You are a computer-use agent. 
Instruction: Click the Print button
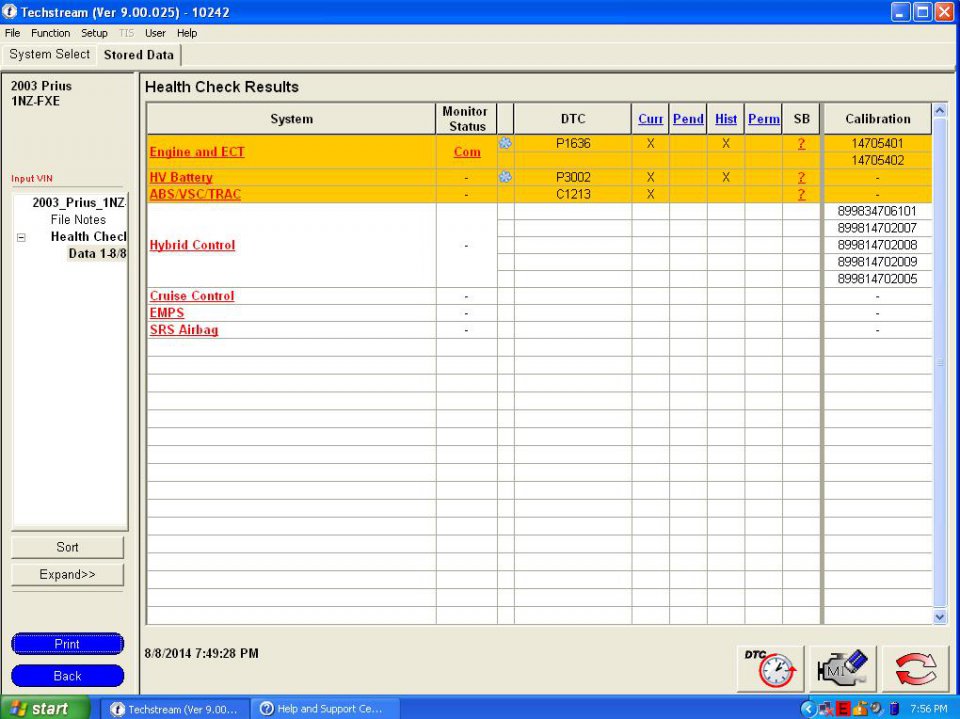(x=67, y=644)
